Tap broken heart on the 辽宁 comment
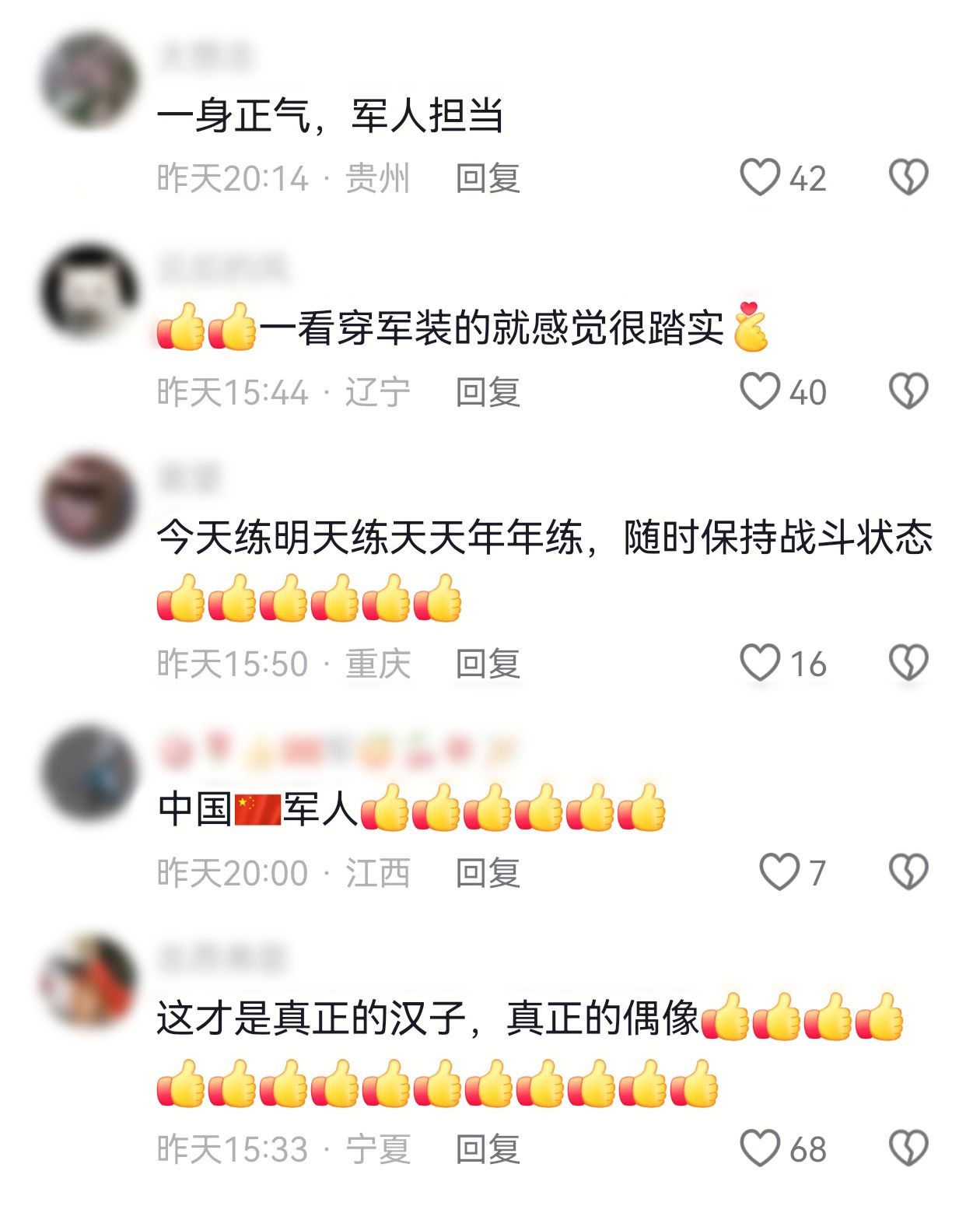Viewport: 980px width, 1206px height. (908, 391)
